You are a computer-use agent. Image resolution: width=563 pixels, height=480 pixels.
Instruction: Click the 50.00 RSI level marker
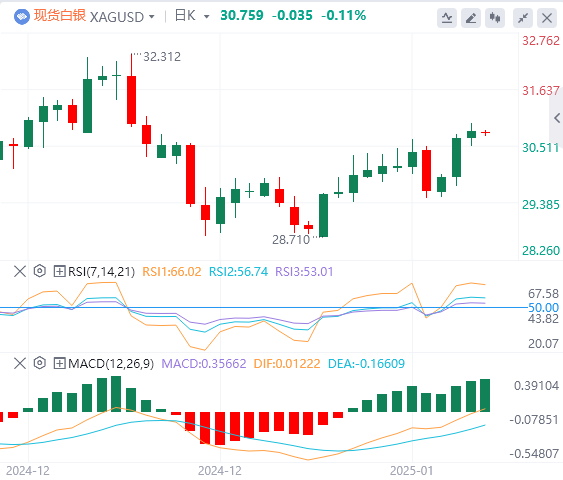tap(543, 308)
